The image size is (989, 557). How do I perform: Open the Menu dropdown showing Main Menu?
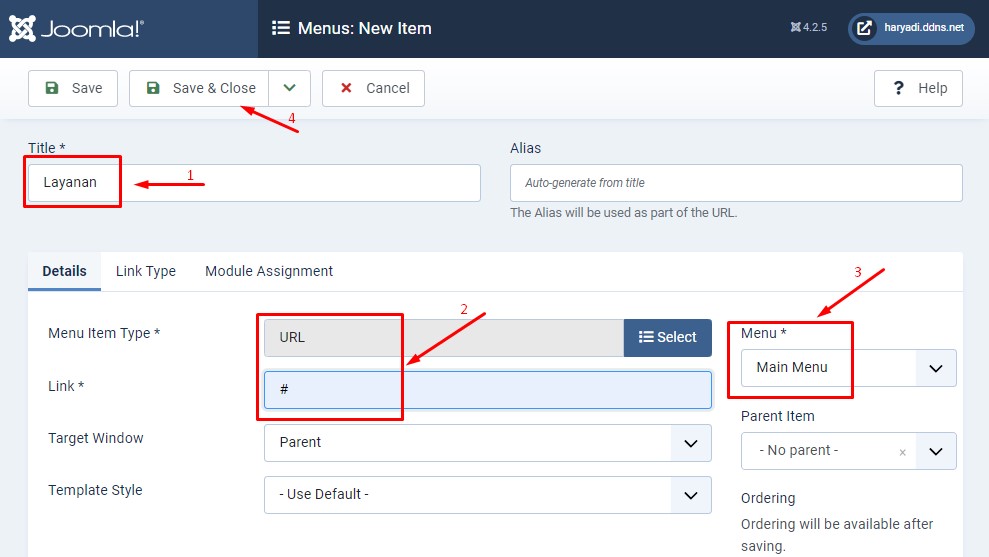coord(848,367)
